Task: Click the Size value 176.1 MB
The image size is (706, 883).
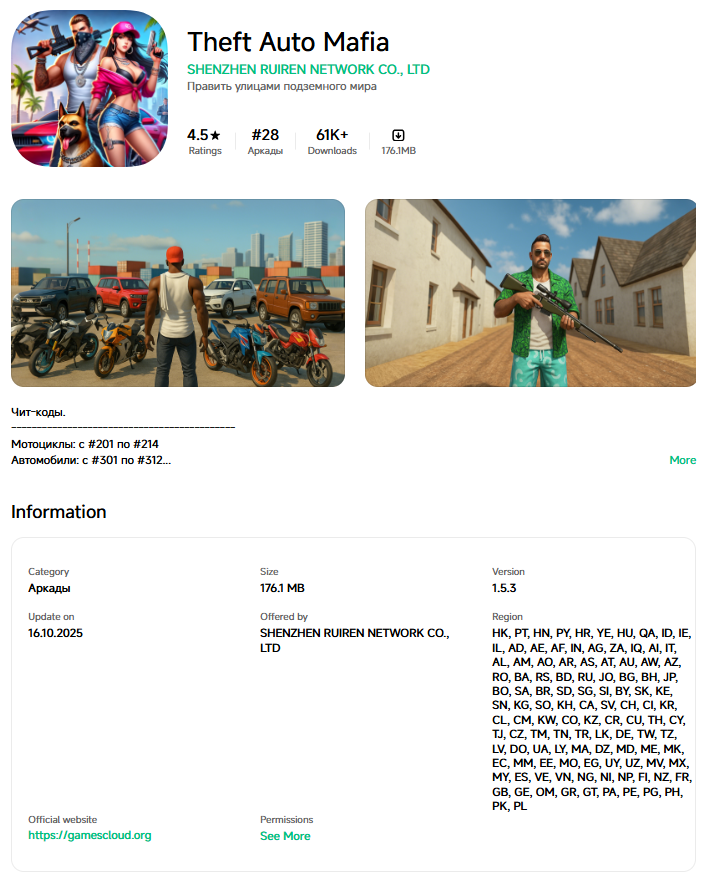Action: (x=282, y=588)
